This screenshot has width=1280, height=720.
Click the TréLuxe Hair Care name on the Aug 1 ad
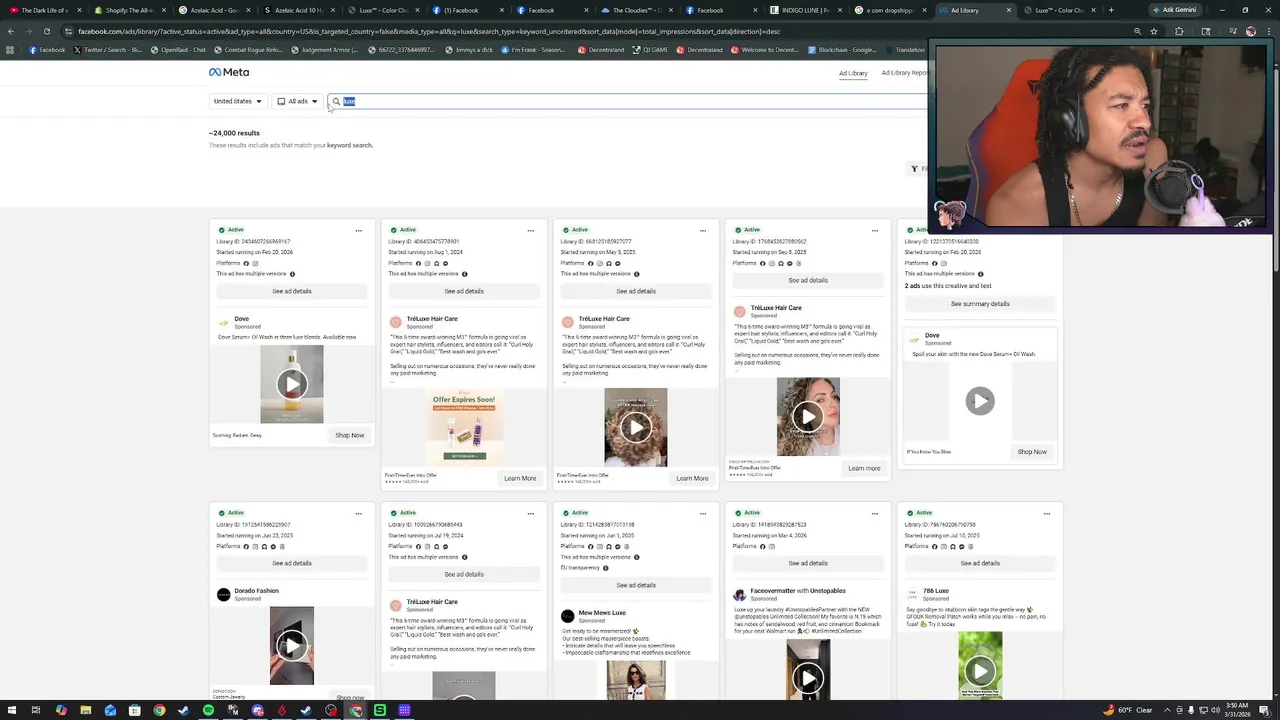point(432,319)
